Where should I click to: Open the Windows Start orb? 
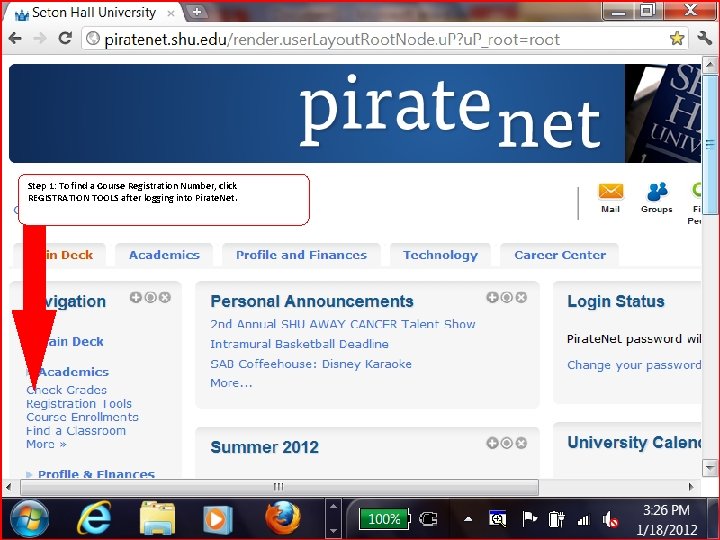[x=30, y=519]
